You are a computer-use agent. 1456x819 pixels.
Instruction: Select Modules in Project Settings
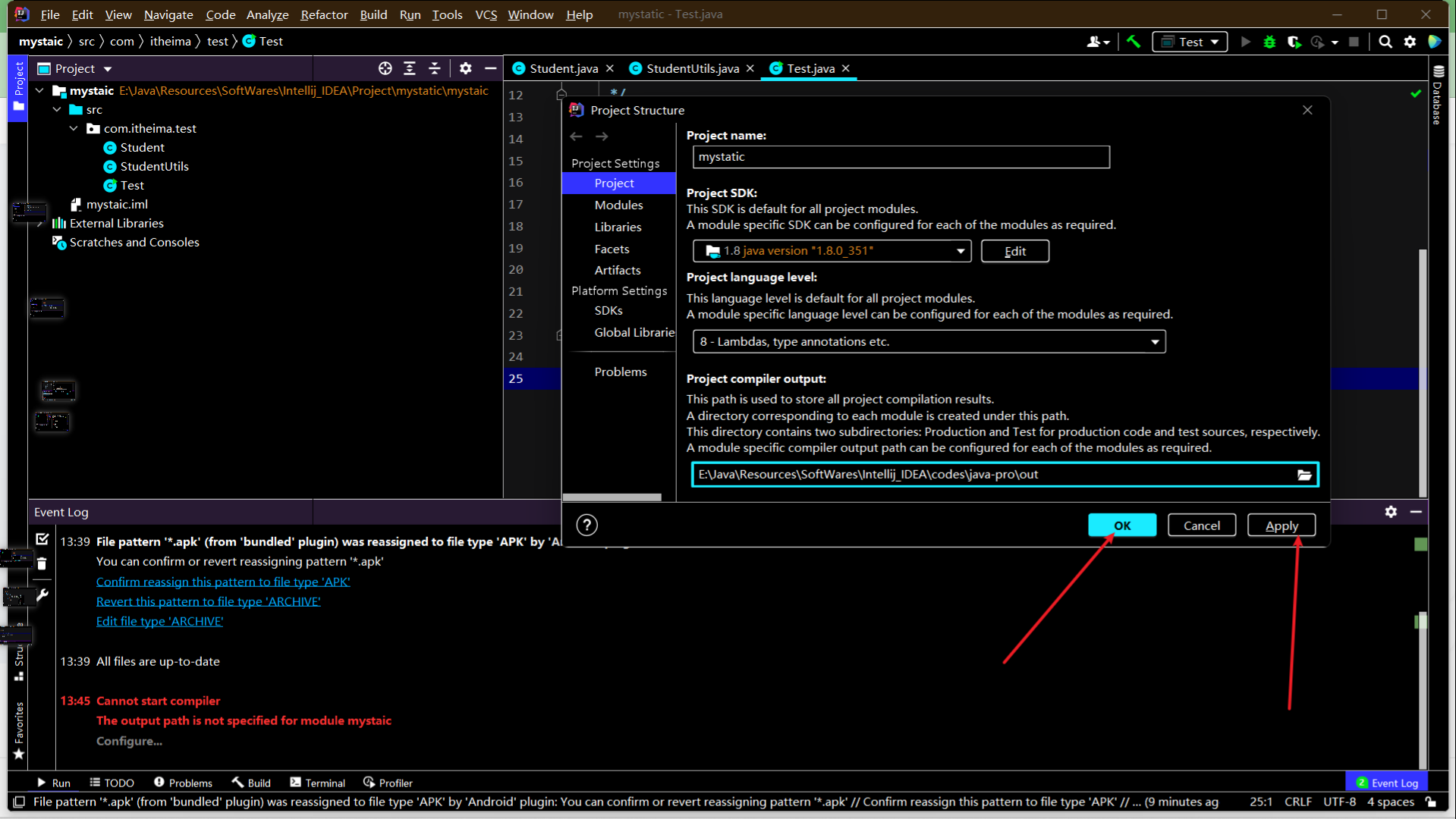click(x=618, y=205)
